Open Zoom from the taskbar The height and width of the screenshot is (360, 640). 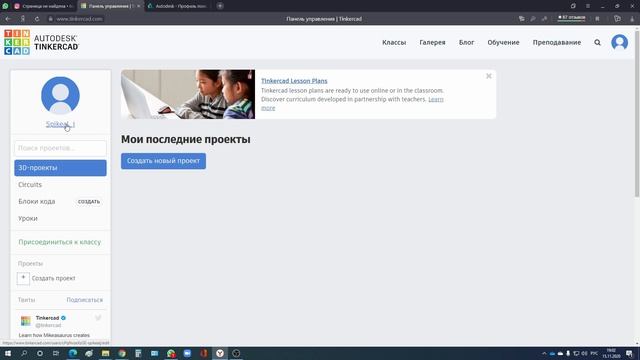[187, 353]
